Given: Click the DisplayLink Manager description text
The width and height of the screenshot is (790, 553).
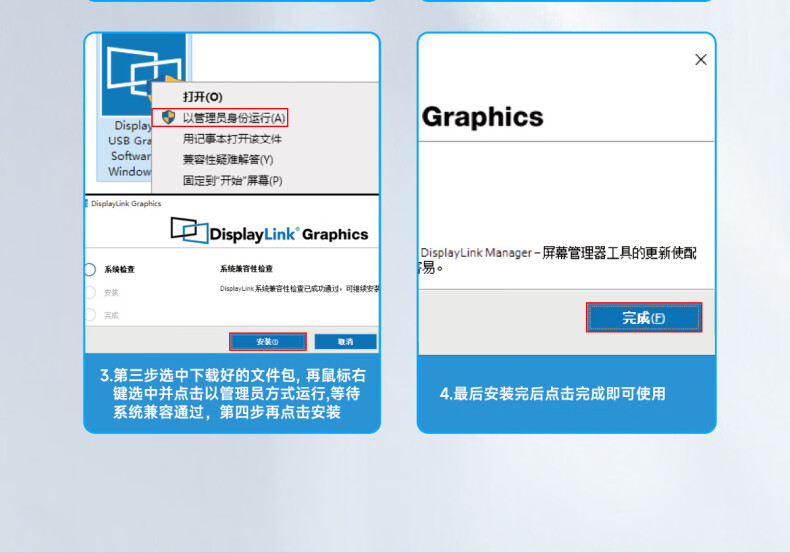Looking at the screenshot, I should coord(557,260).
